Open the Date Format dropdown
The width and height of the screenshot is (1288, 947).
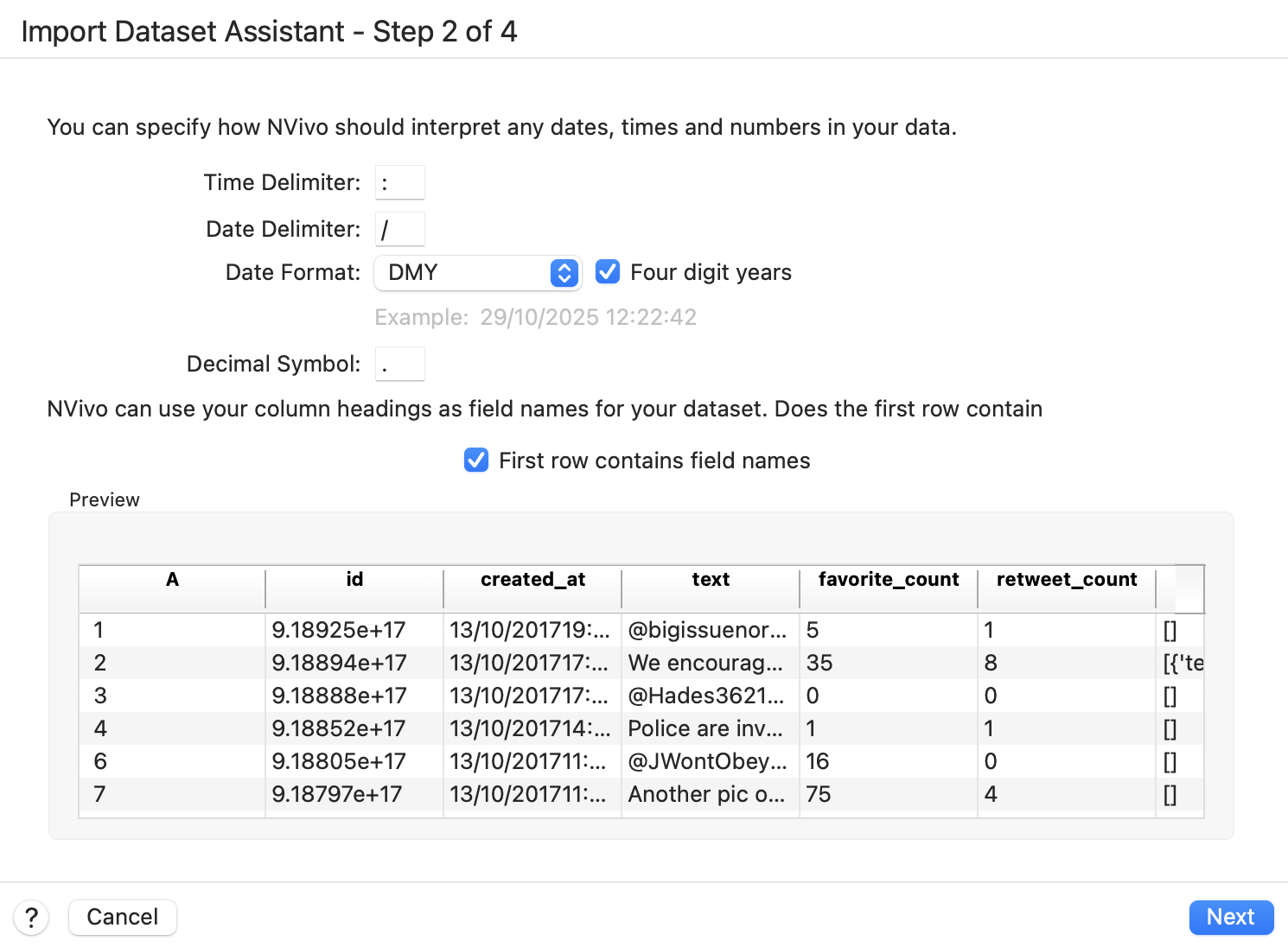point(467,273)
